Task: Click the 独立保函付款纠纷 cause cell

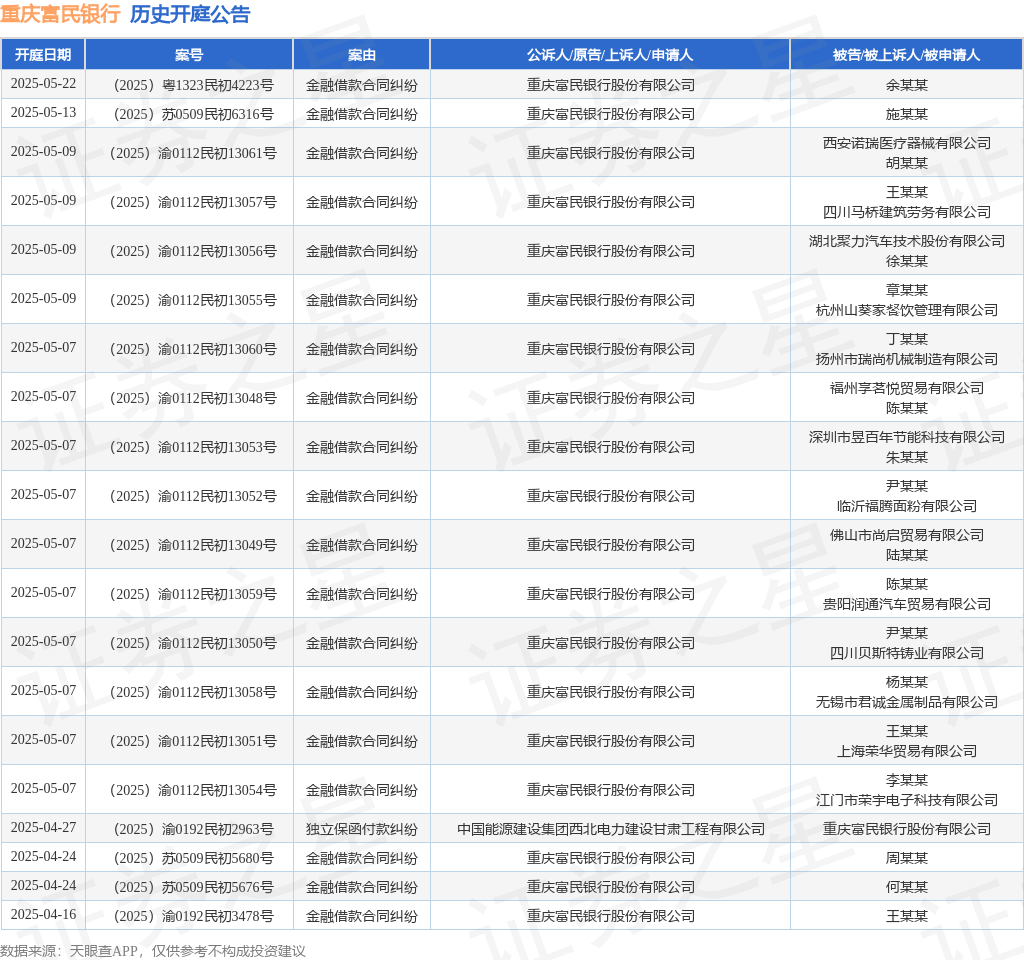Action: coord(362,829)
